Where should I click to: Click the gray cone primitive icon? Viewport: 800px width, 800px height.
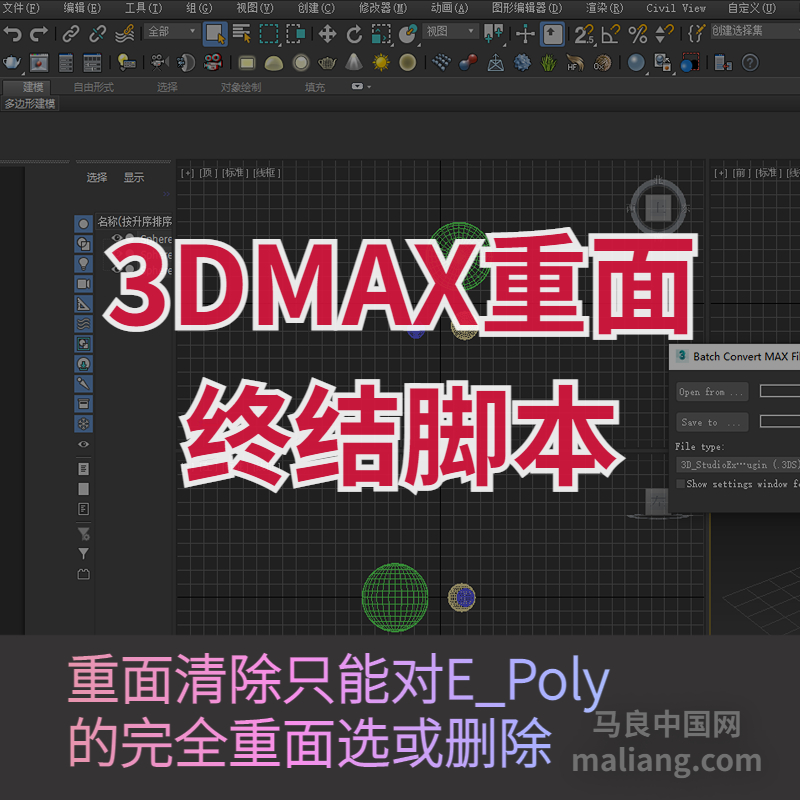(354, 63)
